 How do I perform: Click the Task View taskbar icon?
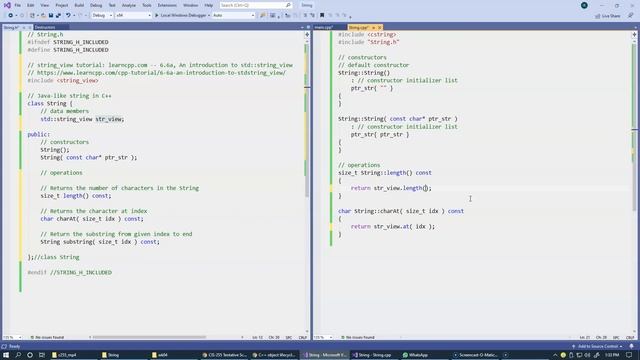coord(42,355)
